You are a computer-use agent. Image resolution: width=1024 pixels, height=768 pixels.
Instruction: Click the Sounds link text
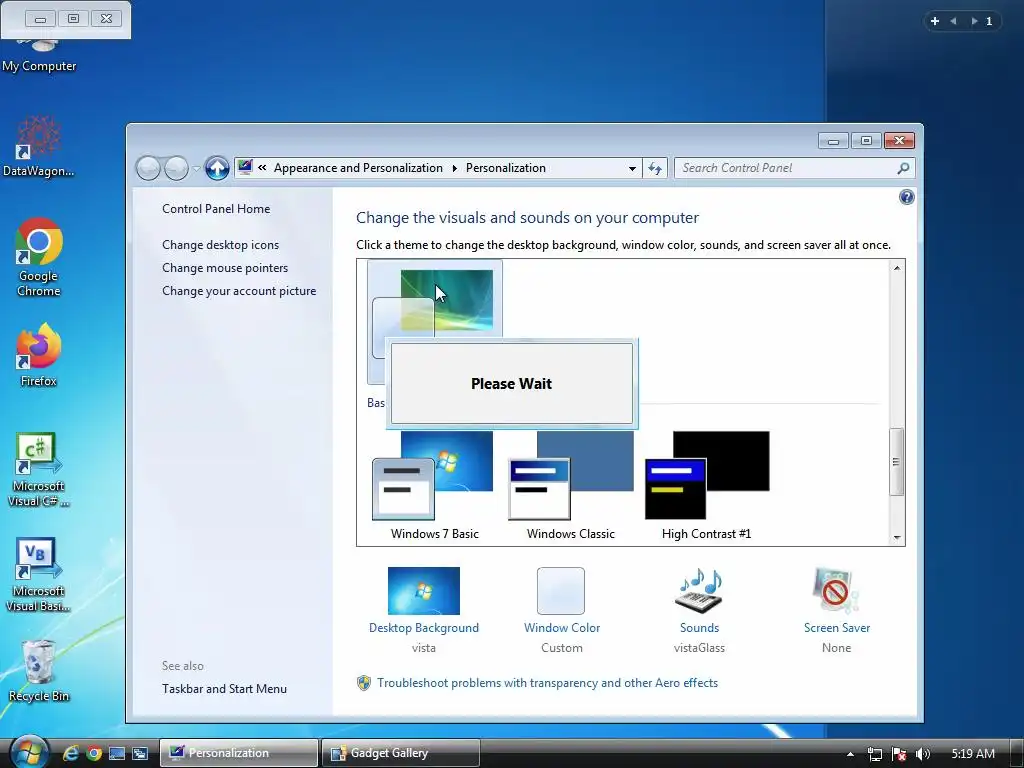[x=699, y=628]
